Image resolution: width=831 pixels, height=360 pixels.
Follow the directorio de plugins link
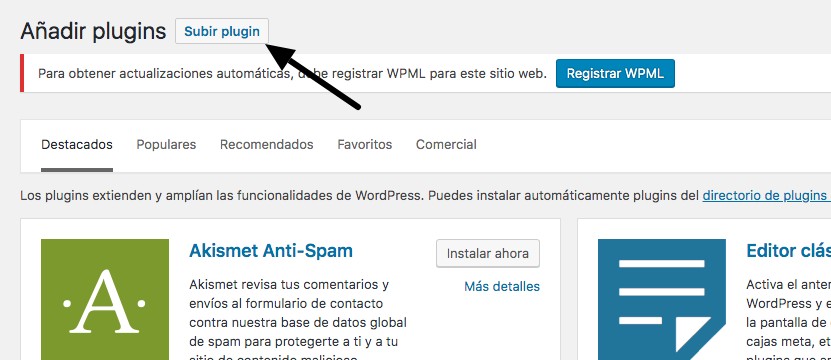point(766,196)
